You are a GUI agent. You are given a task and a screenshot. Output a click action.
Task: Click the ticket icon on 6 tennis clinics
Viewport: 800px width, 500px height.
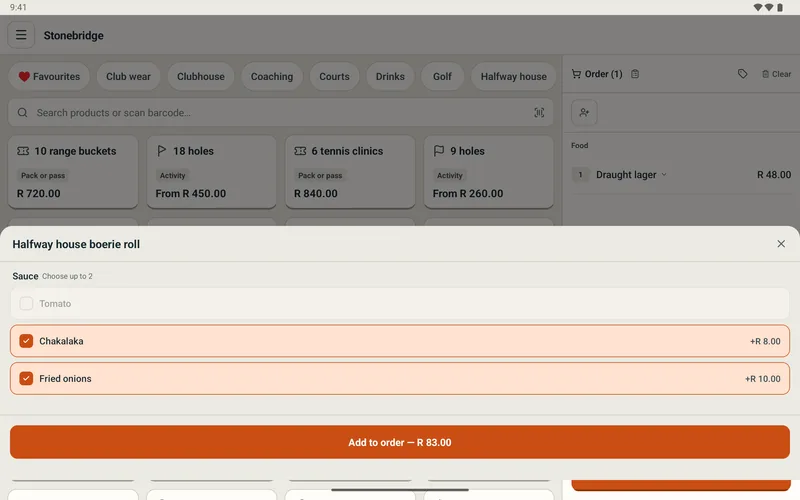point(301,151)
